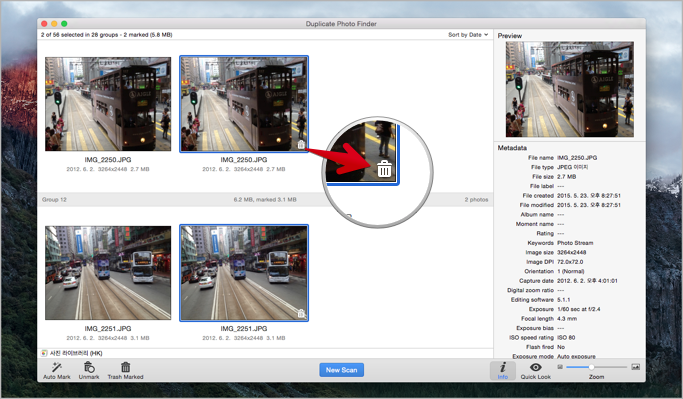Viewport: 683px width, 399px height.
Task: Click the Metadata section heading
Action: [x=512, y=148]
